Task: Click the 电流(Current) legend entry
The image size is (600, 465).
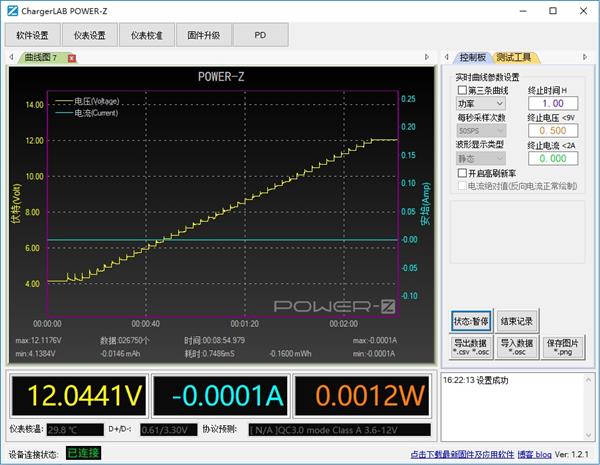Action: pos(86,113)
